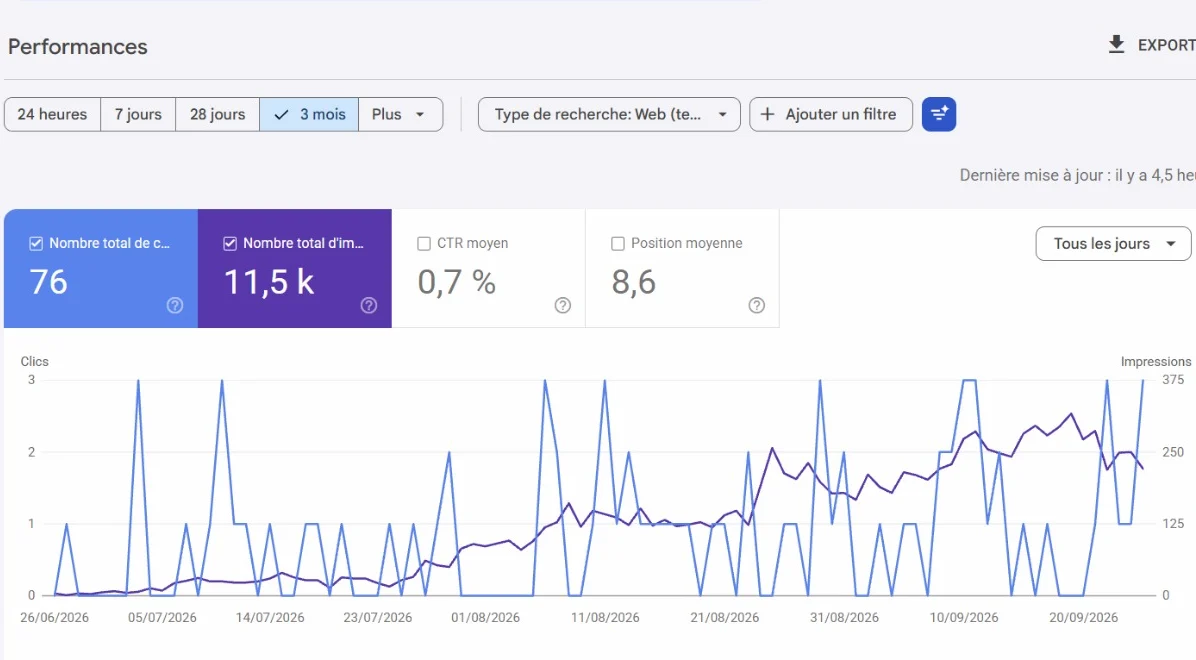Click the export download arrow icon
Viewport: 1196px width, 660px height.
[1116, 45]
